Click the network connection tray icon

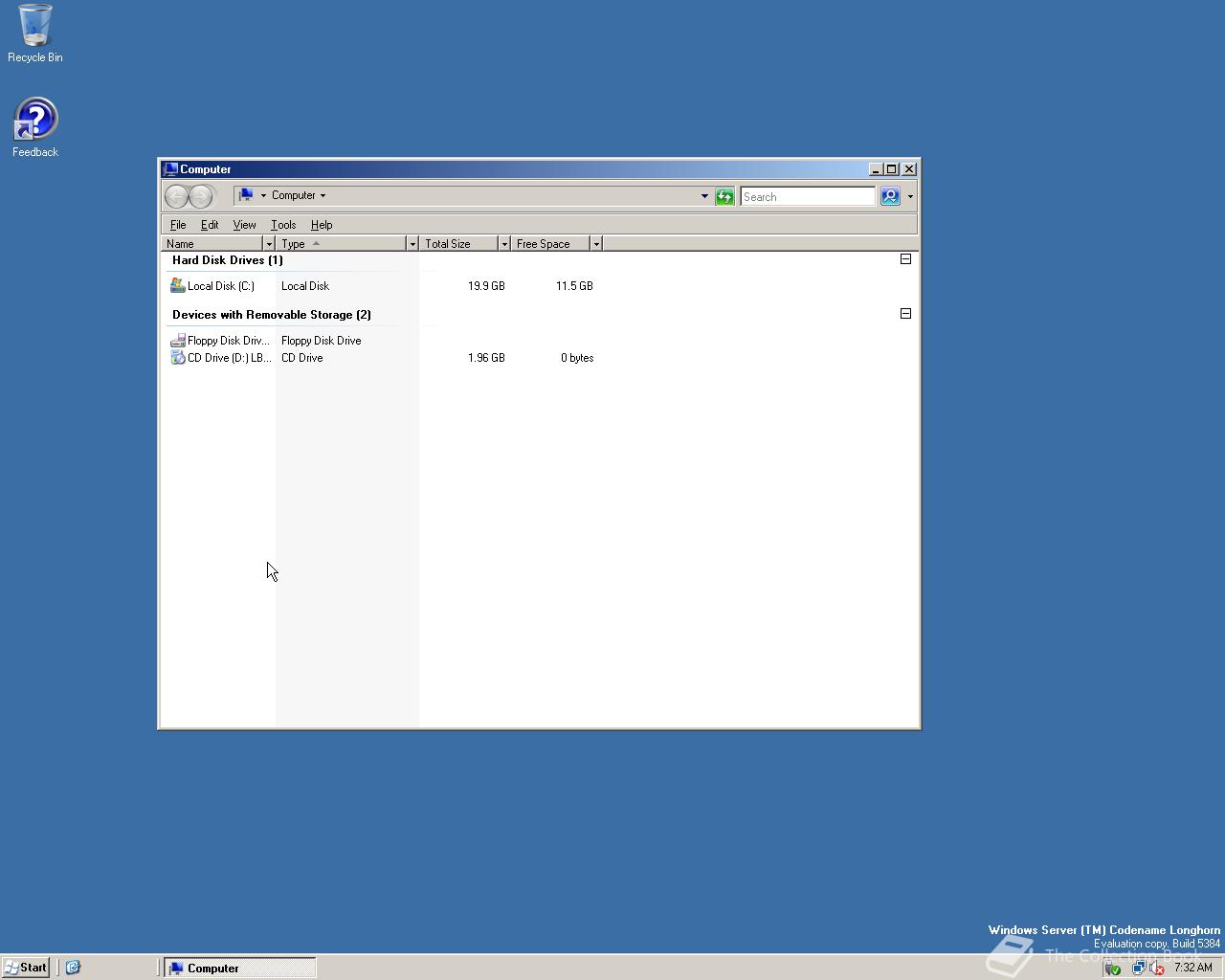tap(1138, 968)
